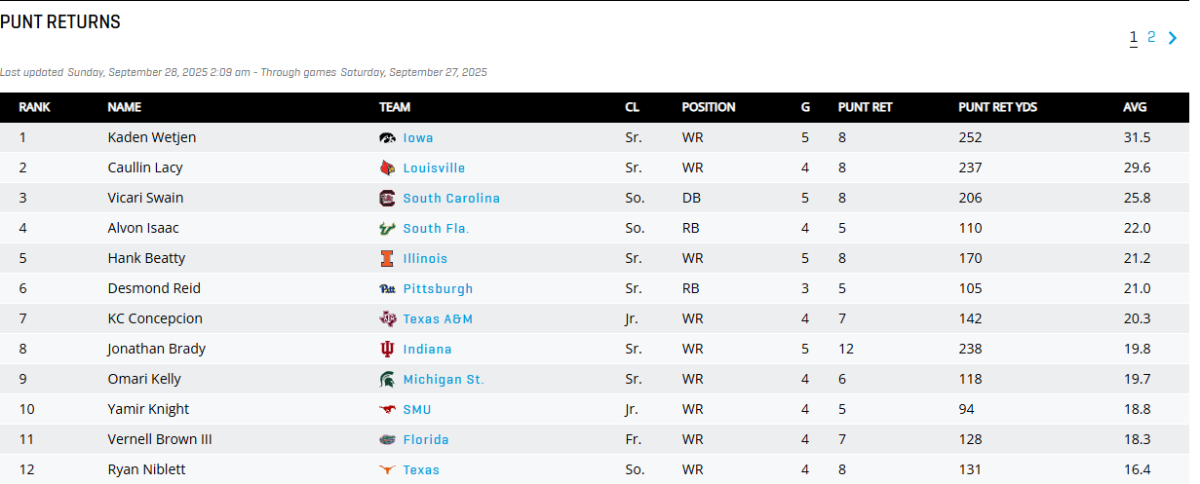This screenshot has width=1200, height=484.
Task: Click the Pittsburgh Pitt logo icon
Action: pyautogui.click(x=387, y=289)
